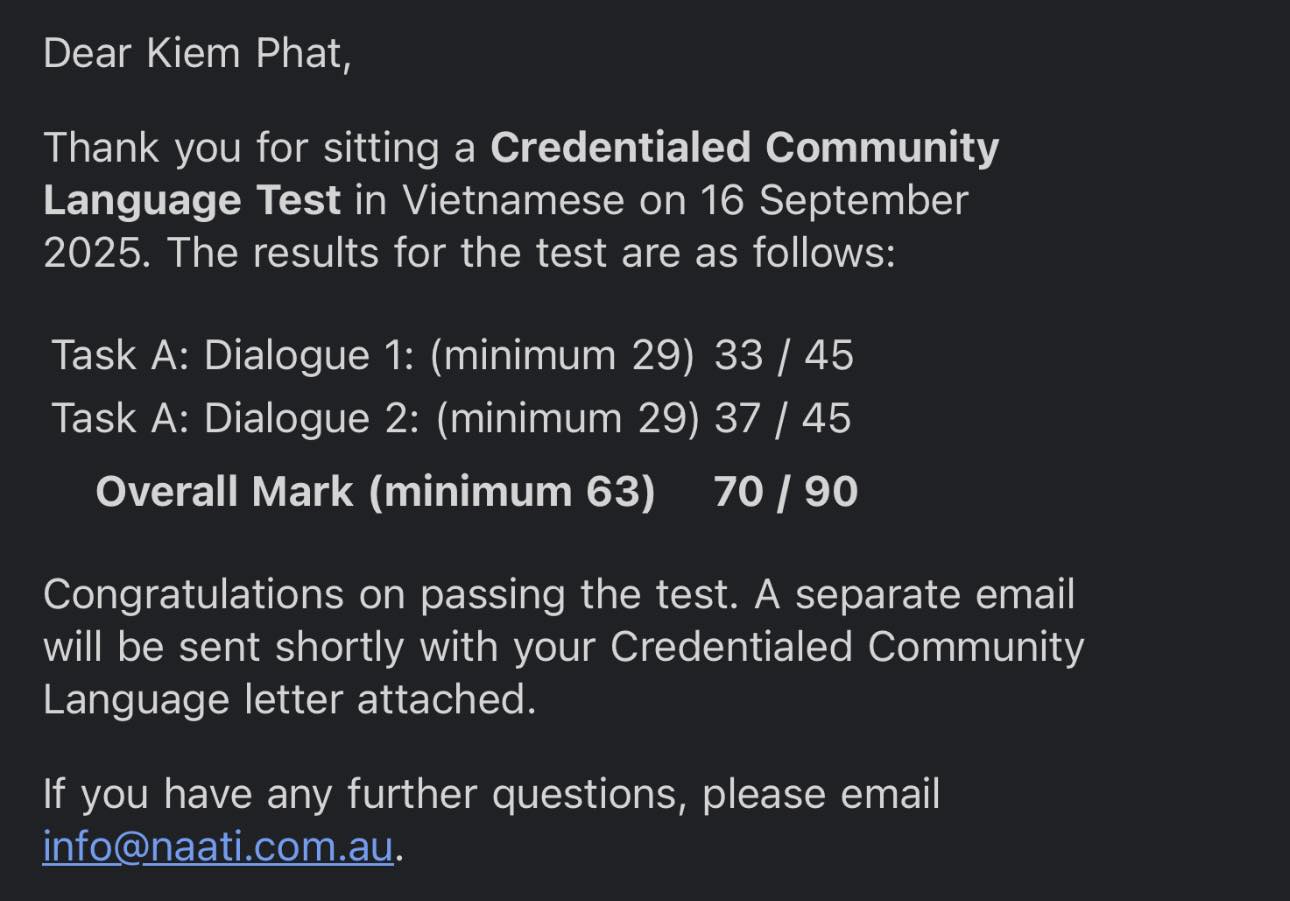Select the Dialogue 1 score "33 / 45"
Viewport: 1290px width, 901px height.
coord(783,356)
